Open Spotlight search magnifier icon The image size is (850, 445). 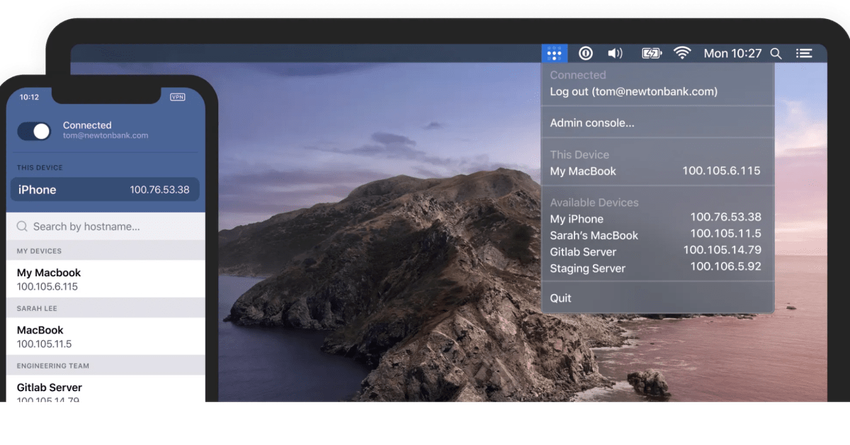pyautogui.click(x=776, y=53)
